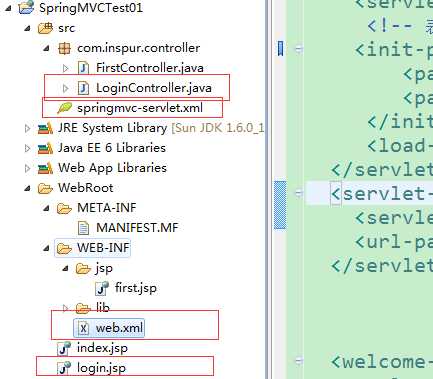The width and height of the screenshot is (433, 379).
Task: Select the com.inspur.controller package label
Action: (x=139, y=48)
